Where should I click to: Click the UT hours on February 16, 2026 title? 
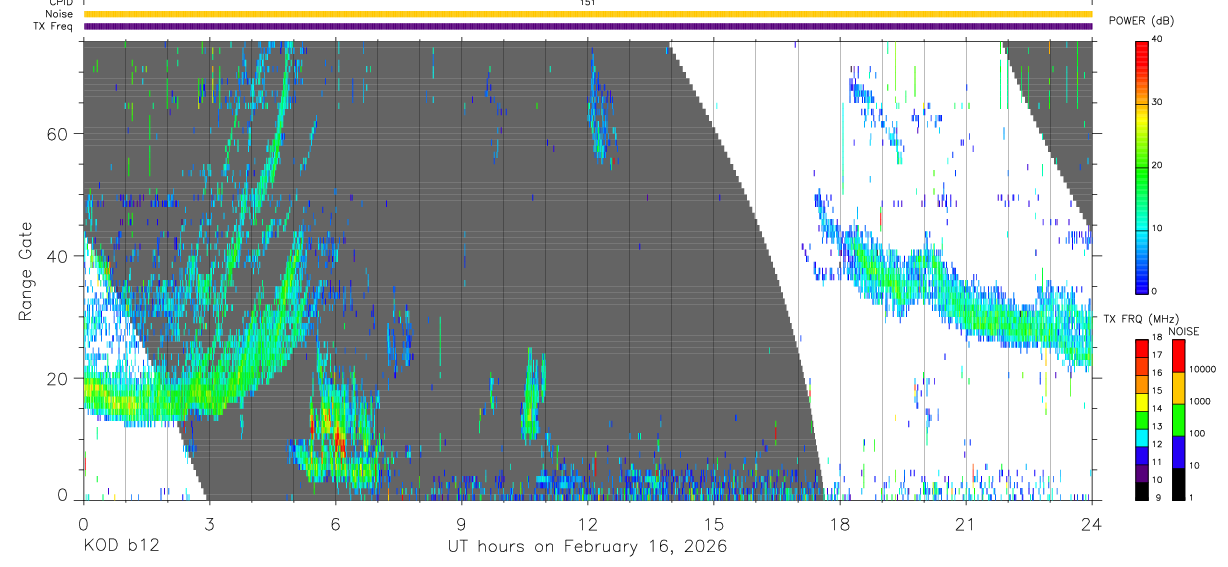pyautogui.click(x=587, y=547)
